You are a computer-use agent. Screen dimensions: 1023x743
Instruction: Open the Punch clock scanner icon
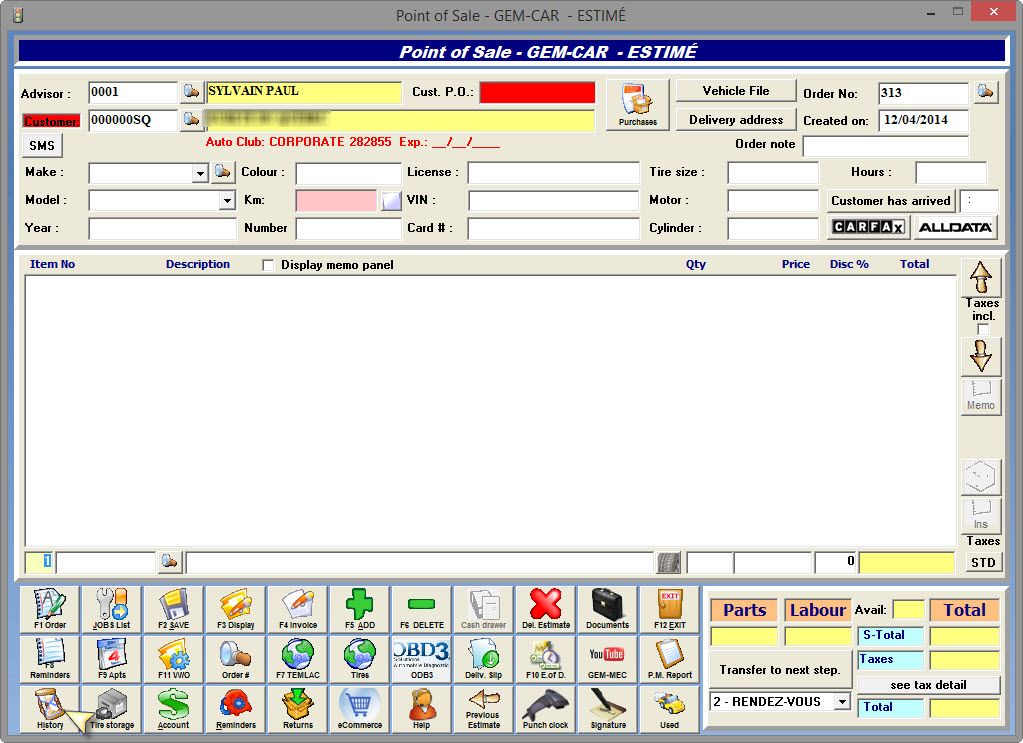[545, 709]
